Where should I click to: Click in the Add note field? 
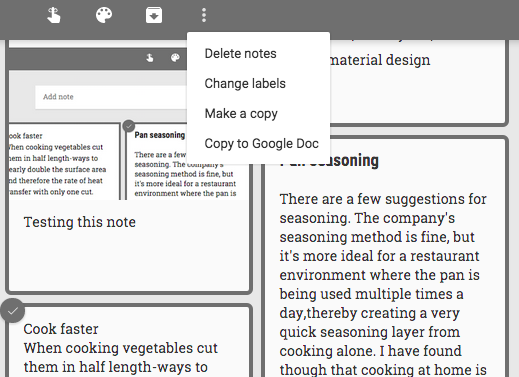111,97
